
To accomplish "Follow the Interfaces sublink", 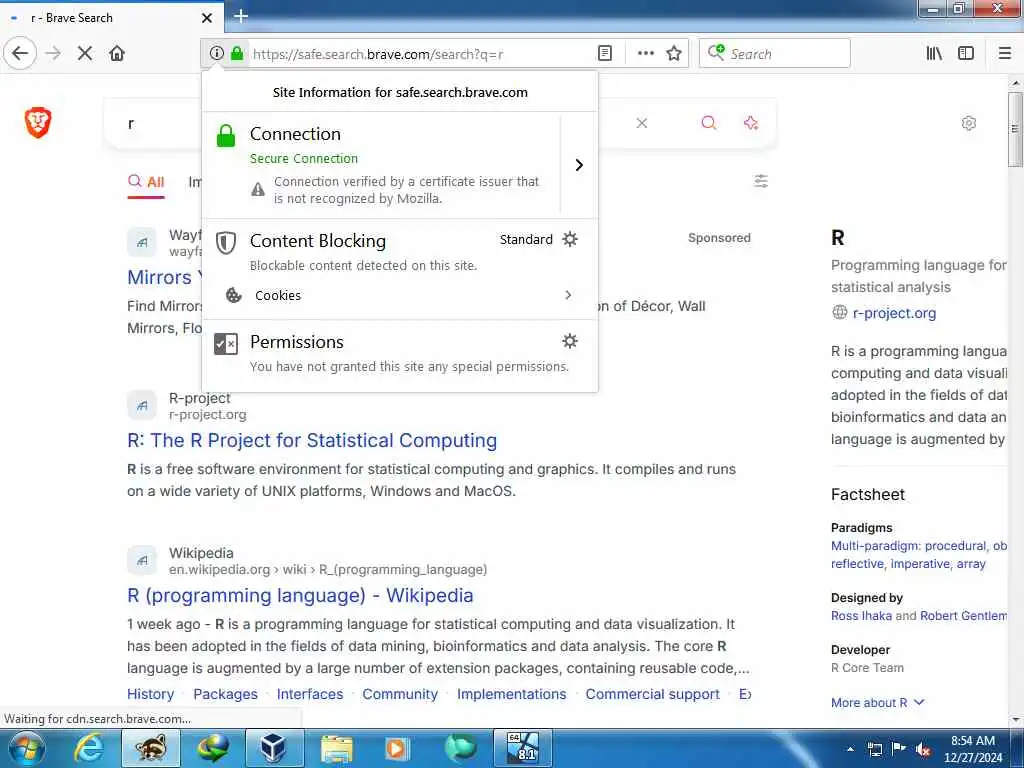I will point(310,694).
